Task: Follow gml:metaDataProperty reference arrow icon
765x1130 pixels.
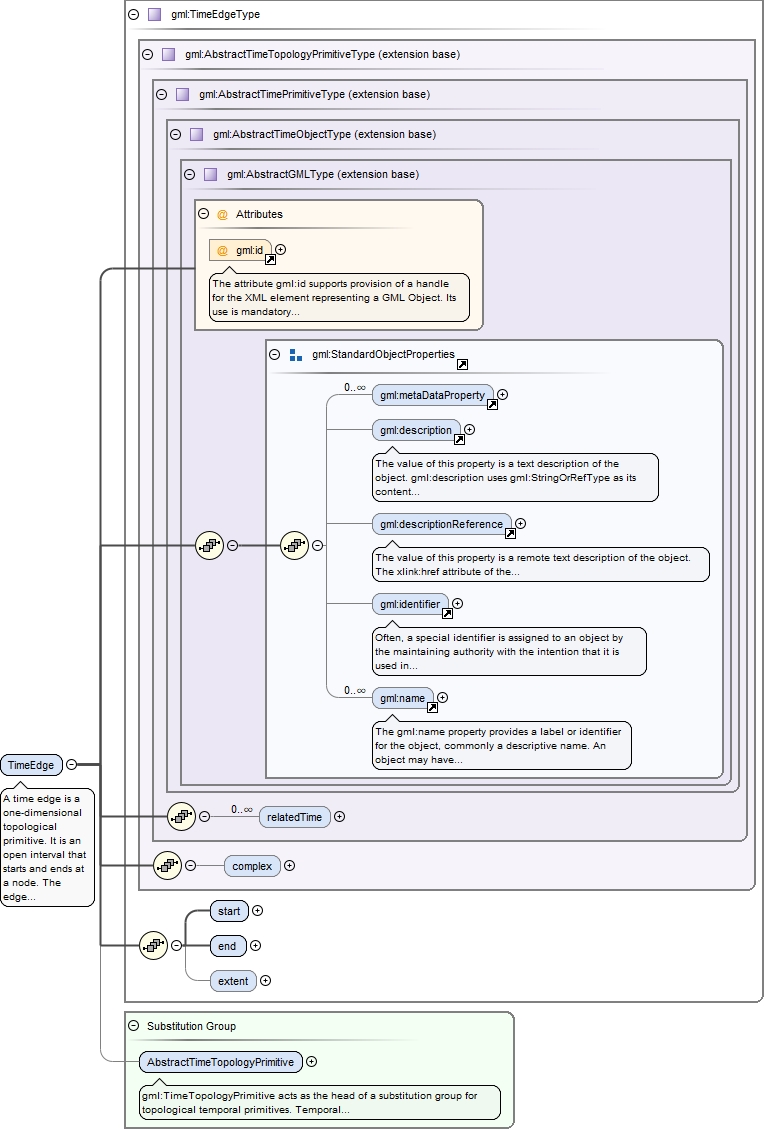Action: click(x=492, y=405)
